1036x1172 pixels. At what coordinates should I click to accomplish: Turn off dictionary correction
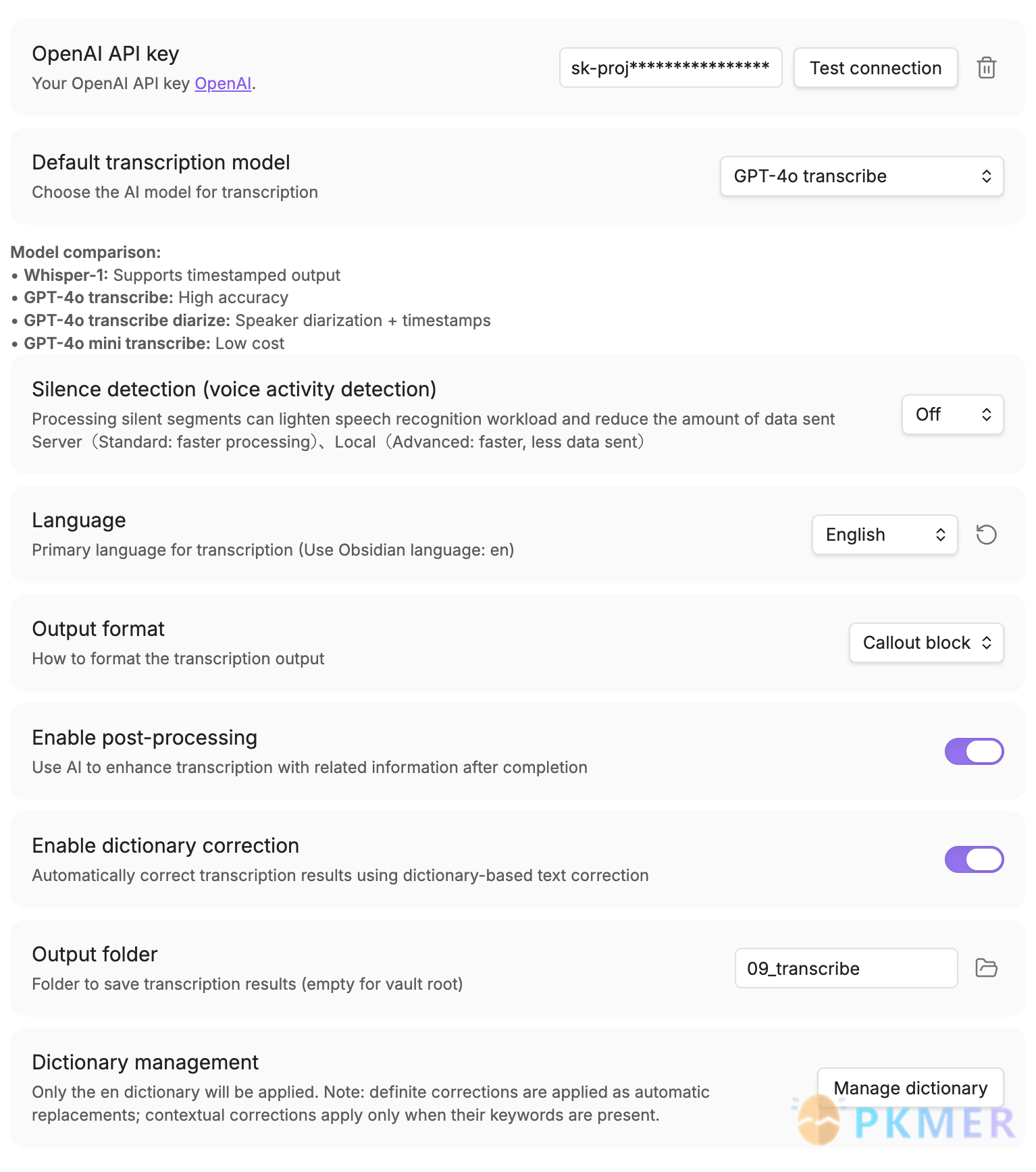pyautogui.click(x=975, y=859)
